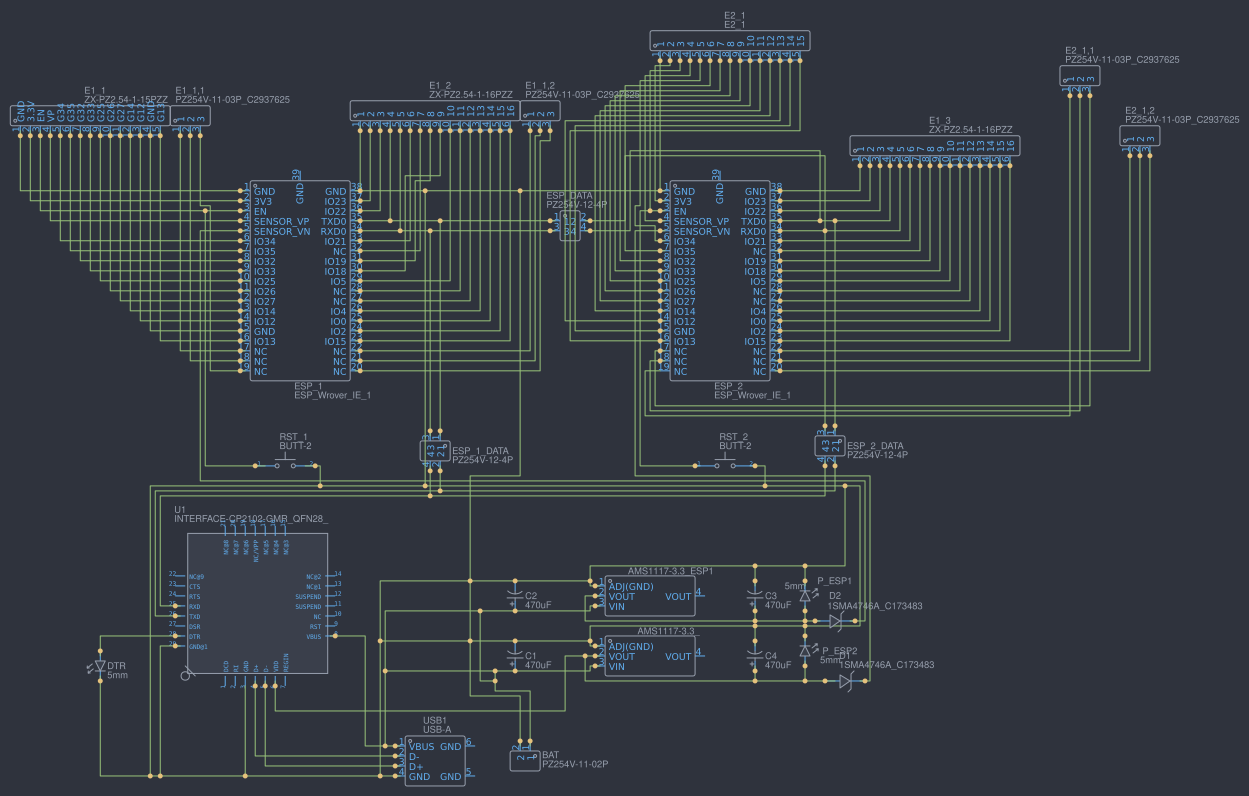Pick the C3 capacitor symbol
The width and height of the screenshot is (1249, 796).
755,598
